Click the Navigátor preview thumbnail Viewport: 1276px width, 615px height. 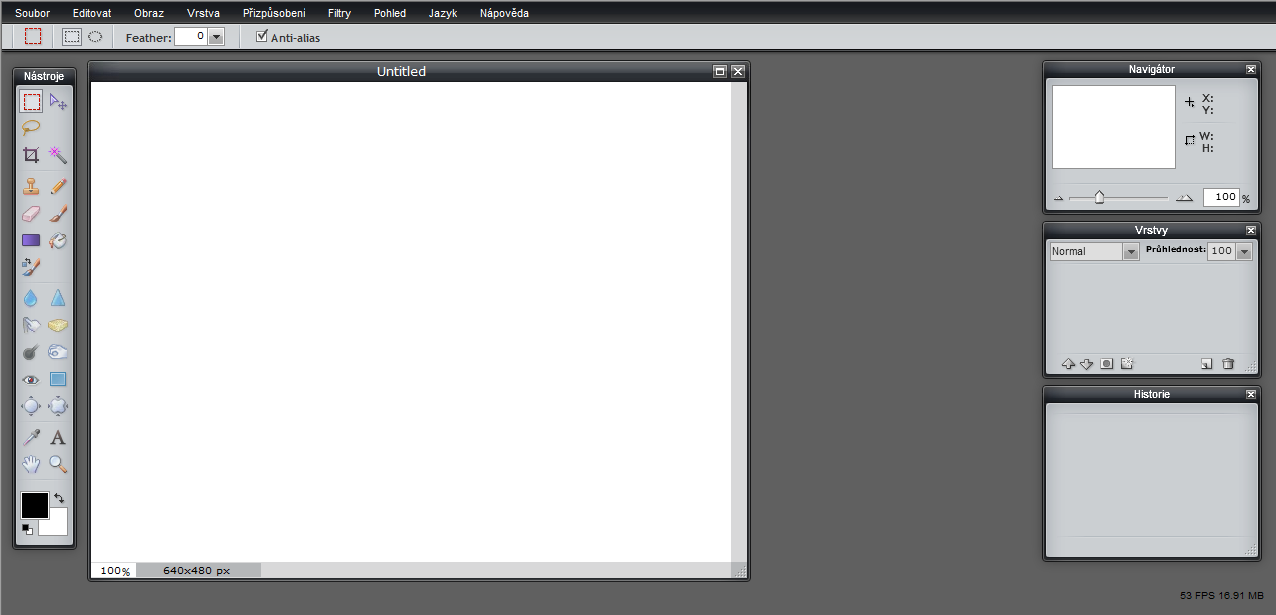tap(1114, 127)
